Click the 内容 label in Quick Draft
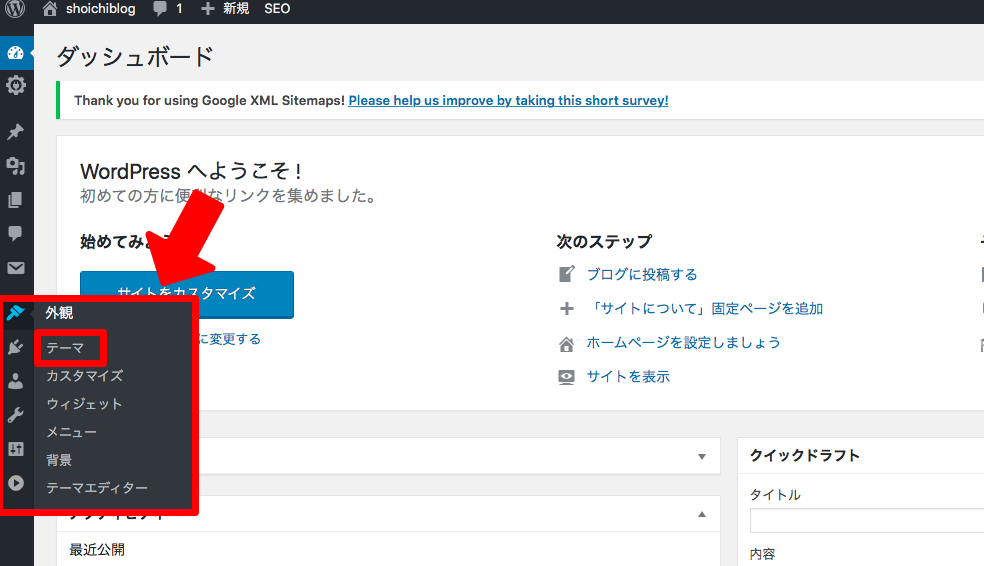 (x=762, y=554)
